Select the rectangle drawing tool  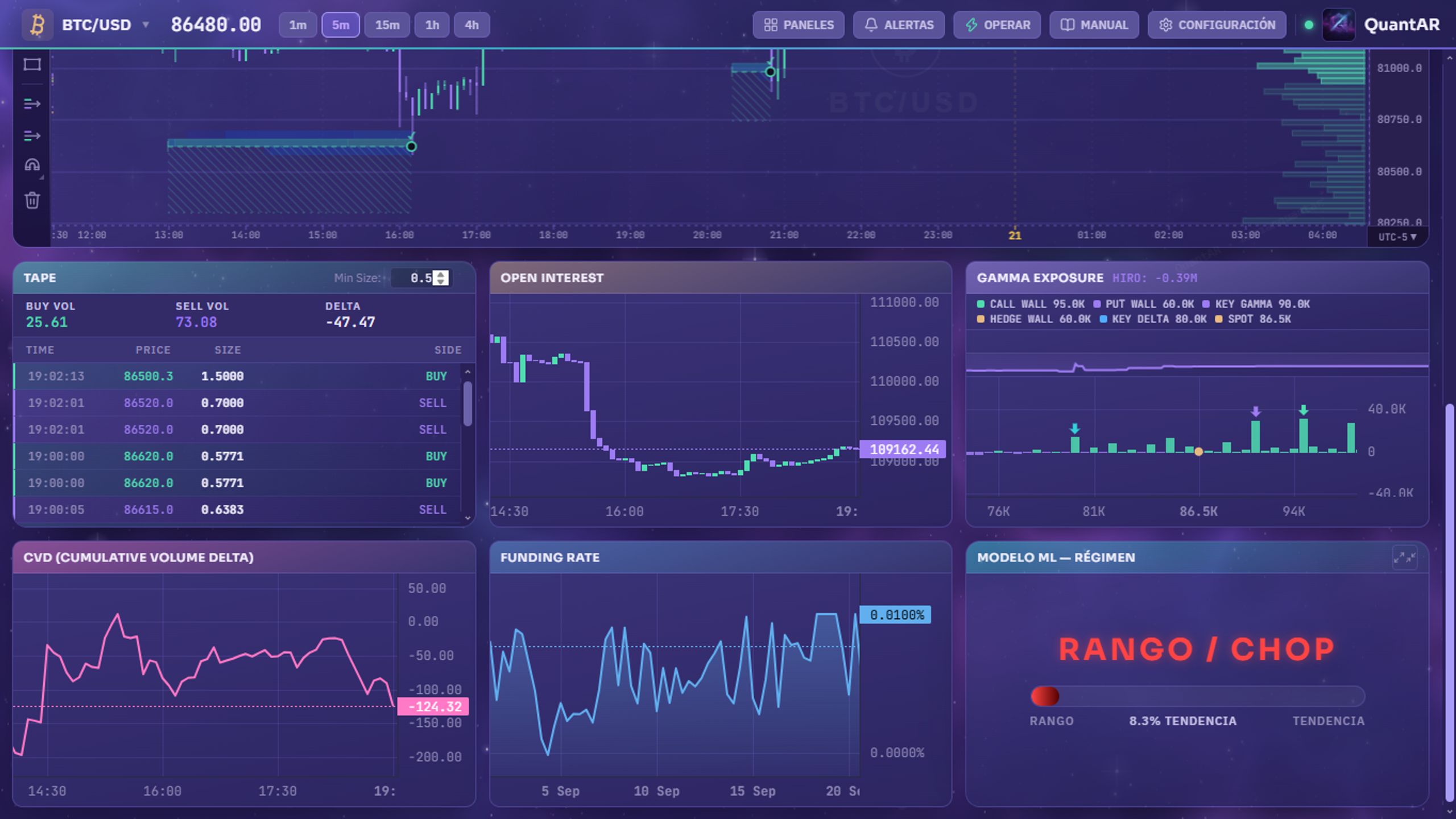32,64
